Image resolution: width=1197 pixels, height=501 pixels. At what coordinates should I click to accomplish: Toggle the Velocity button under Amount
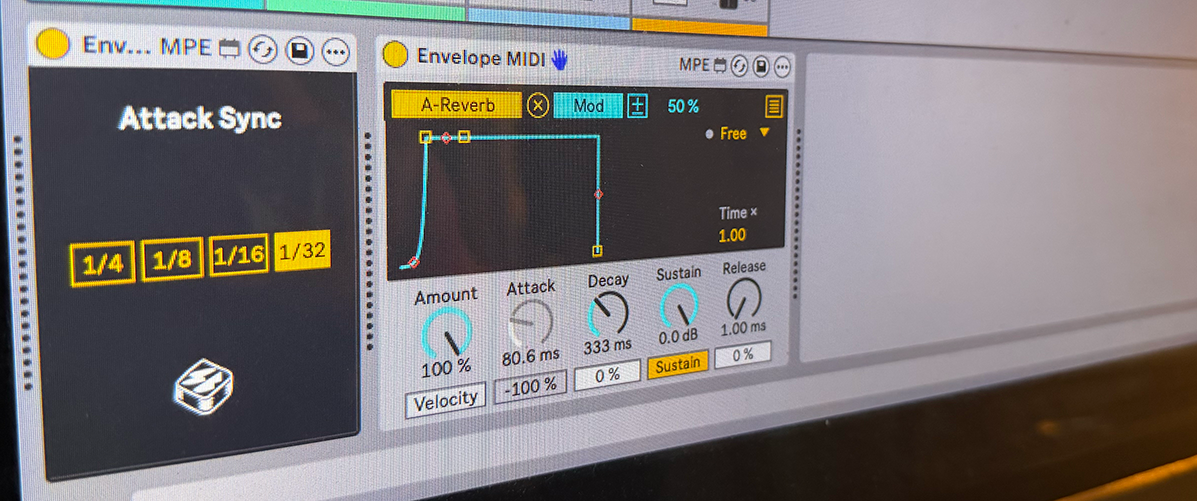(x=445, y=399)
